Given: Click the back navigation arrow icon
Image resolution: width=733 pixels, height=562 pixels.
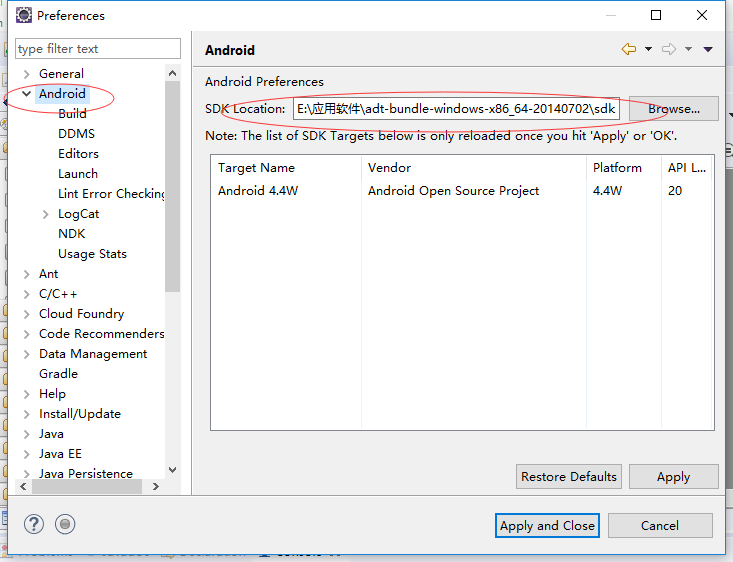Looking at the screenshot, I should (628, 49).
